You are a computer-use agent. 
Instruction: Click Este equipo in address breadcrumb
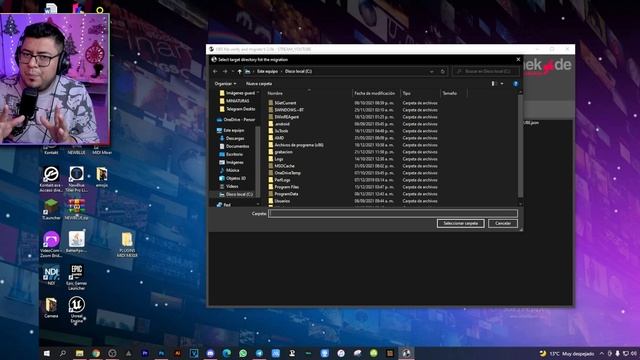(x=267, y=71)
